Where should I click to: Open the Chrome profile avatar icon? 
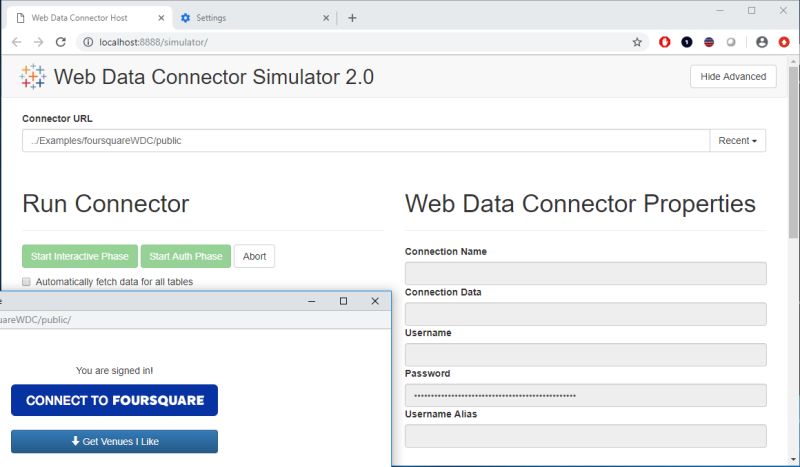[x=762, y=42]
